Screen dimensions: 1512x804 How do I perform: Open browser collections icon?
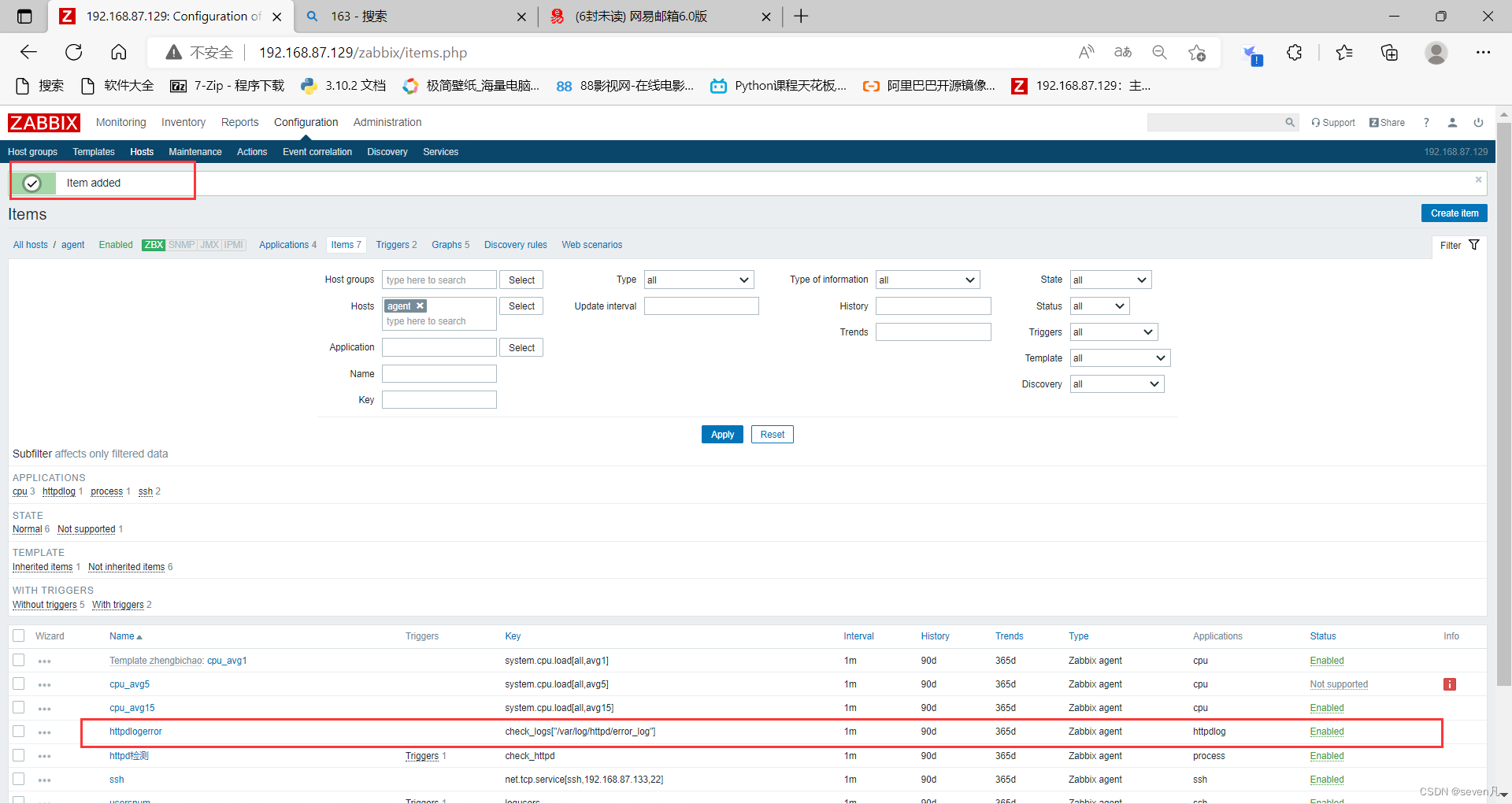[1390, 53]
